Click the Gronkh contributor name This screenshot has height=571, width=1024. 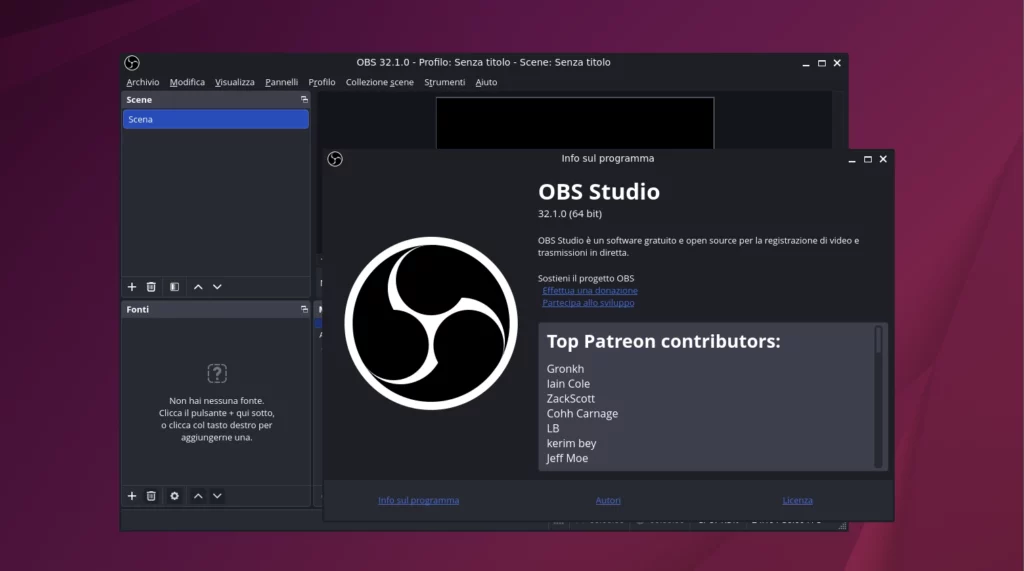click(x=566, y=369)
